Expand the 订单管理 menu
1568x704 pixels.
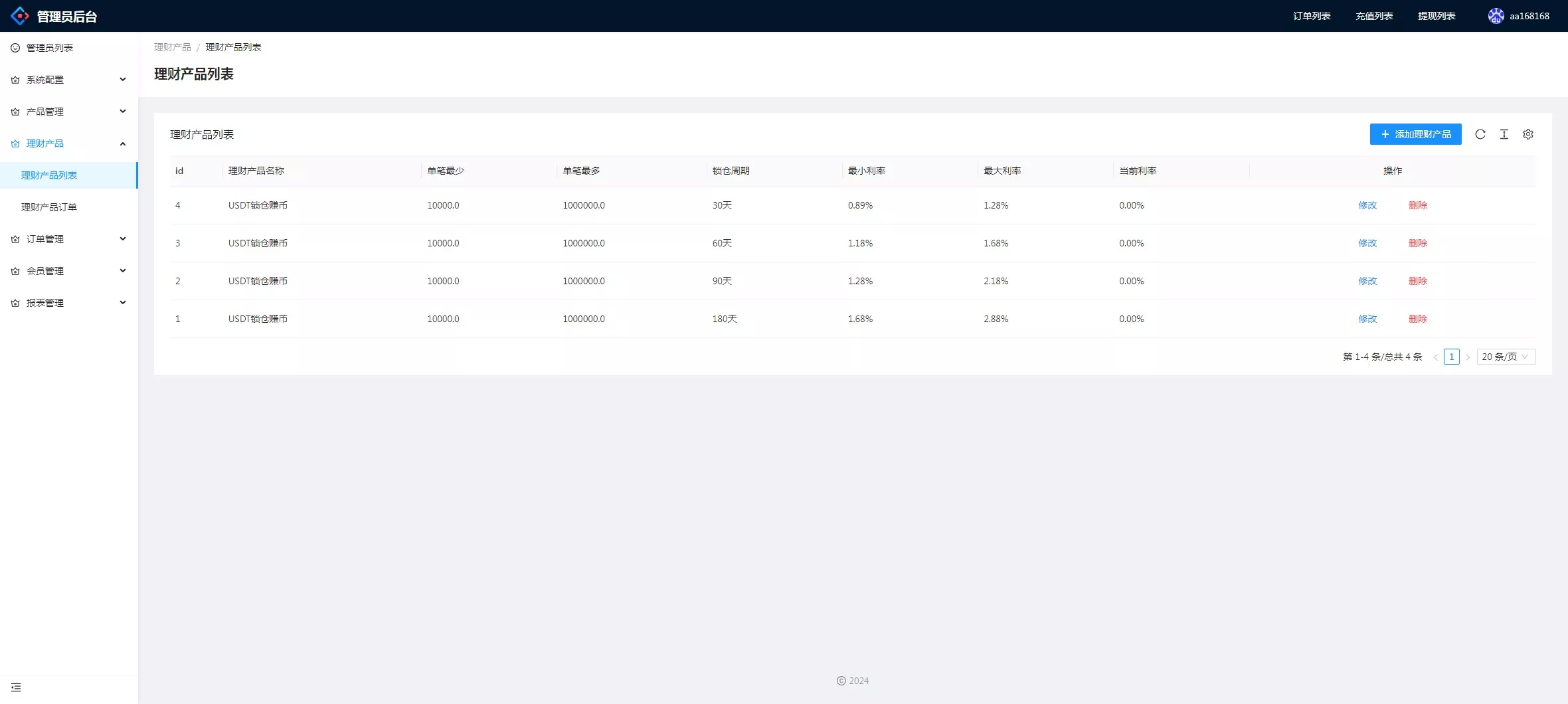[x=69, y=239]
